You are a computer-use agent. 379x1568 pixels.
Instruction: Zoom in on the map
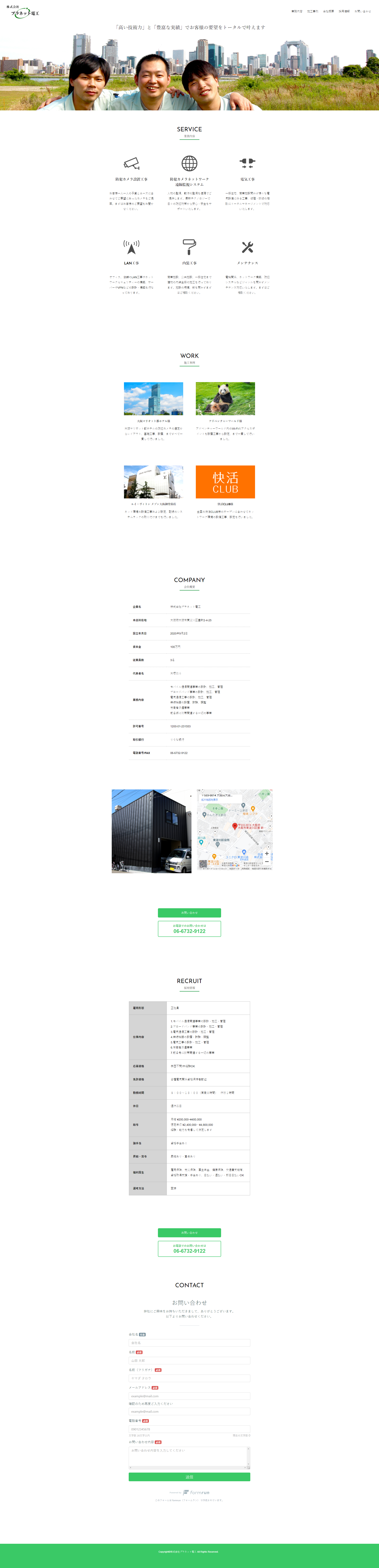[267, 853]
